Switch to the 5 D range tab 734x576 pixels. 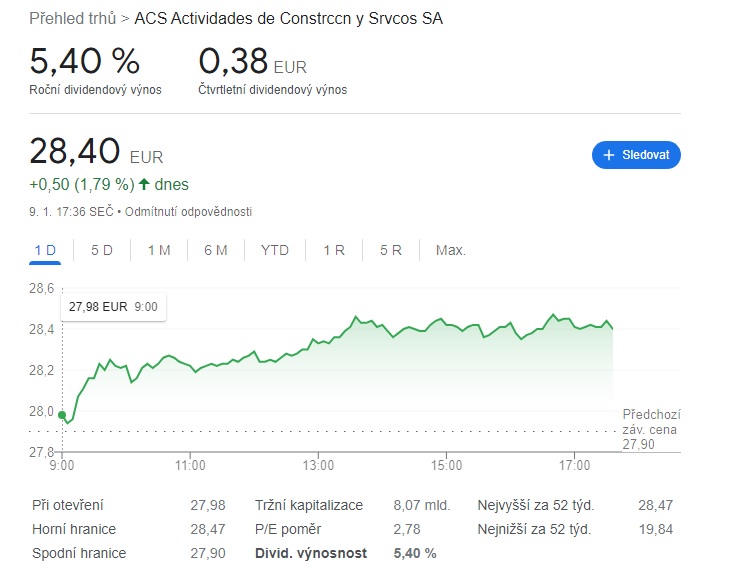point(102,250)
